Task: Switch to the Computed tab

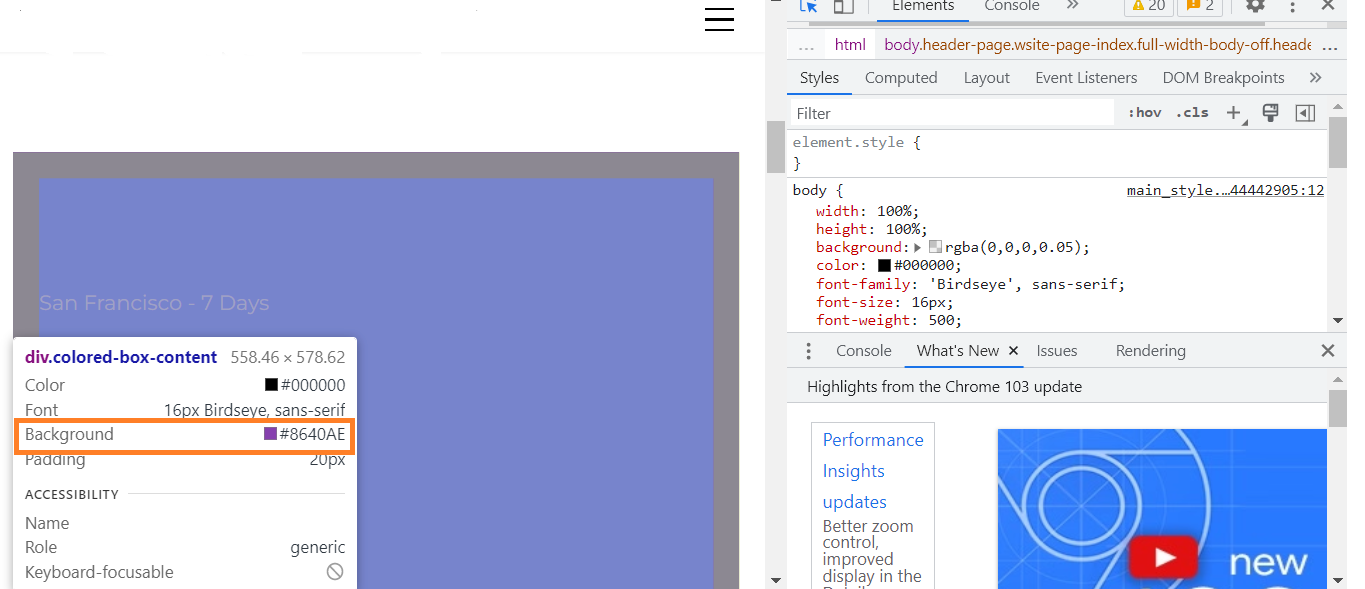Action: 900,78
